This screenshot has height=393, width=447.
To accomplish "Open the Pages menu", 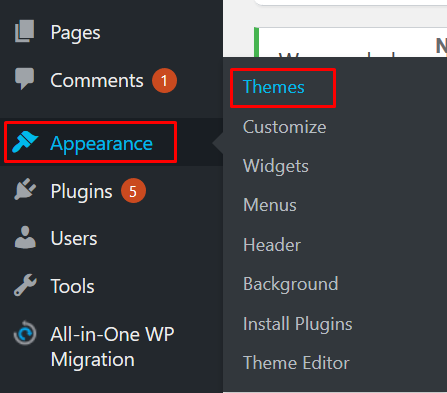I will [x=75, y=33].
